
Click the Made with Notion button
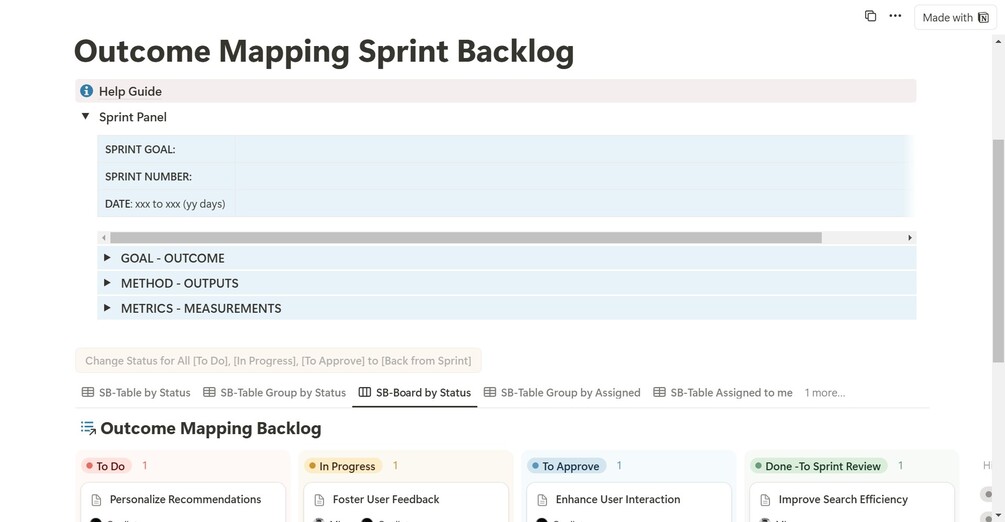[954, 18]
